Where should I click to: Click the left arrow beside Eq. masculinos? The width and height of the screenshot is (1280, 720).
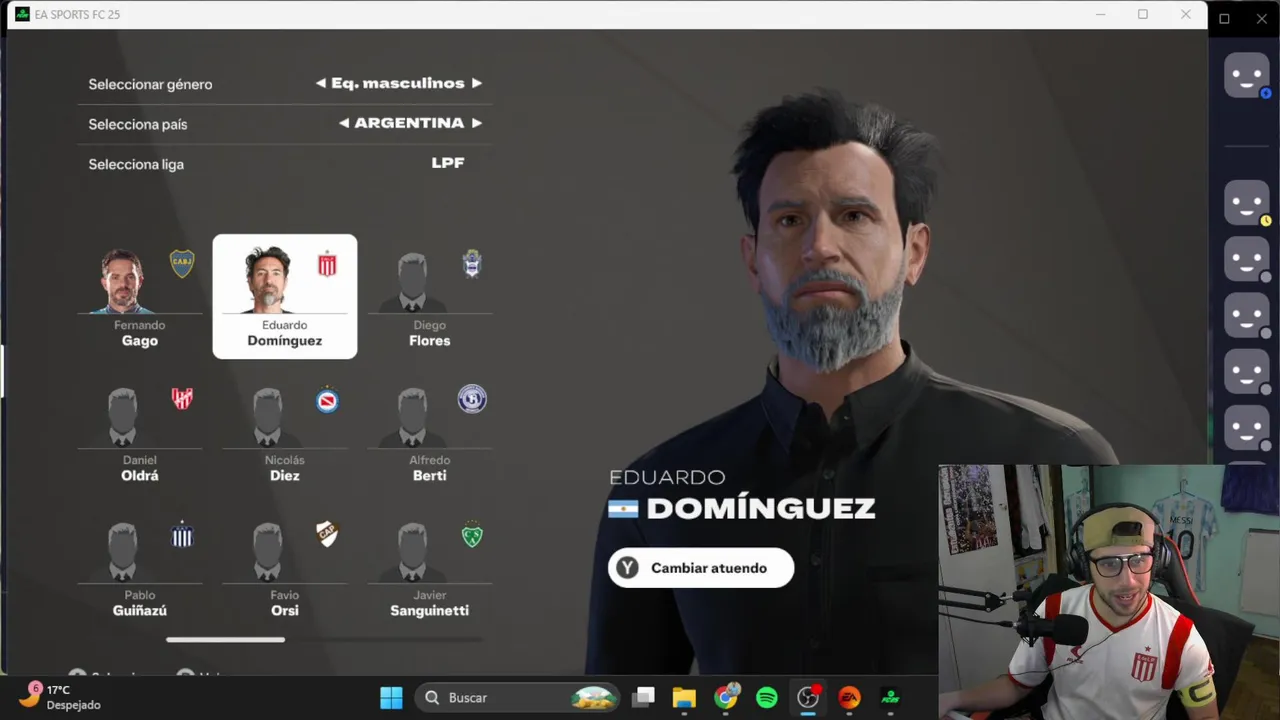(321, 83)
